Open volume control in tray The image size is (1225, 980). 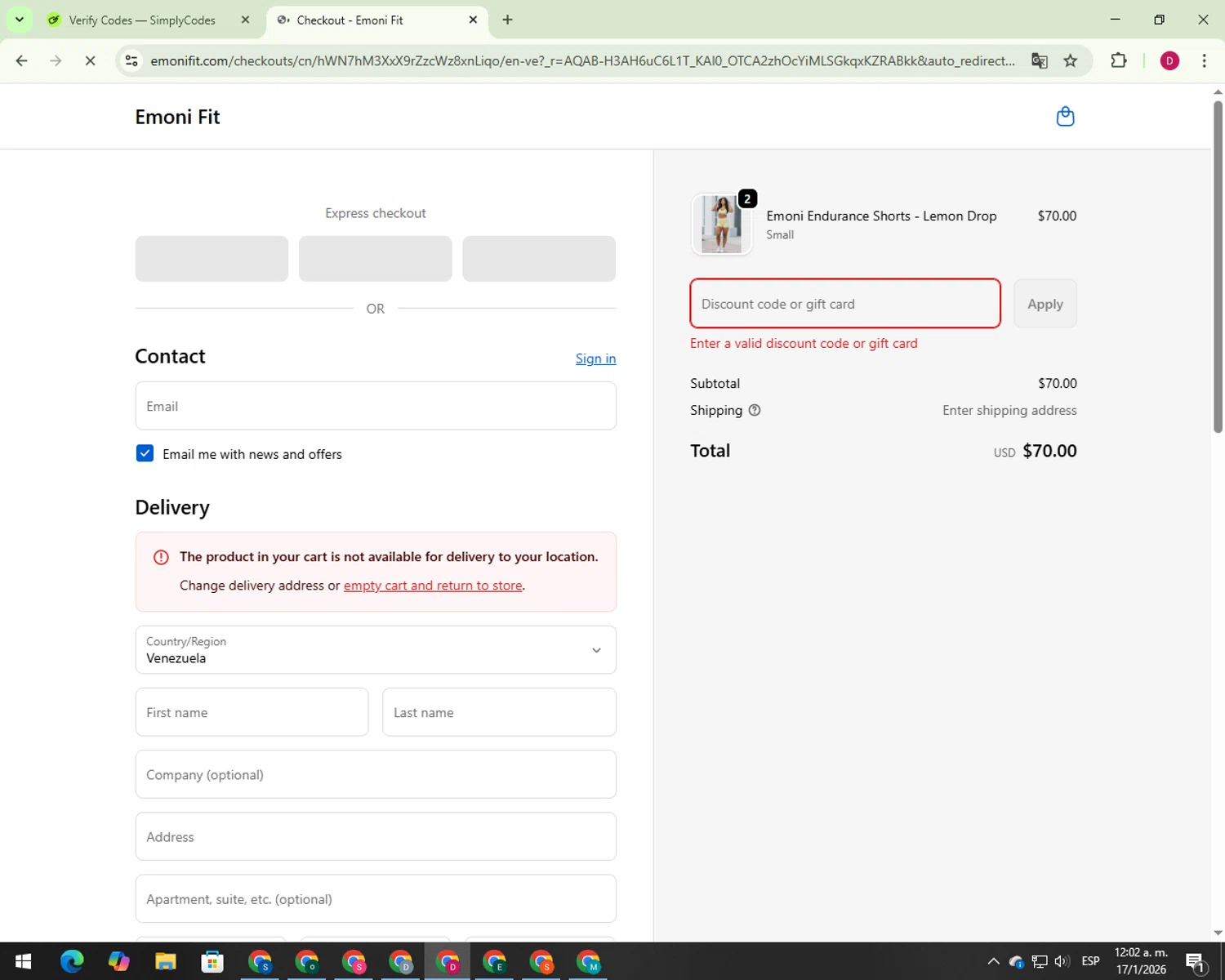pyautogui.click(x=1062, y=961)
